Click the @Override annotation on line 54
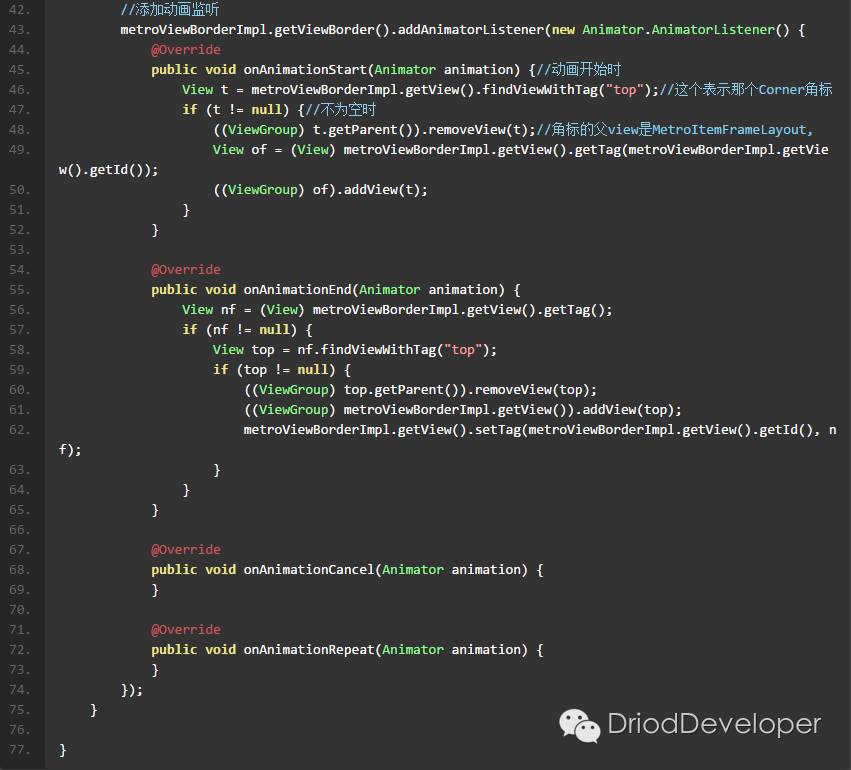 tap(186, 270)
